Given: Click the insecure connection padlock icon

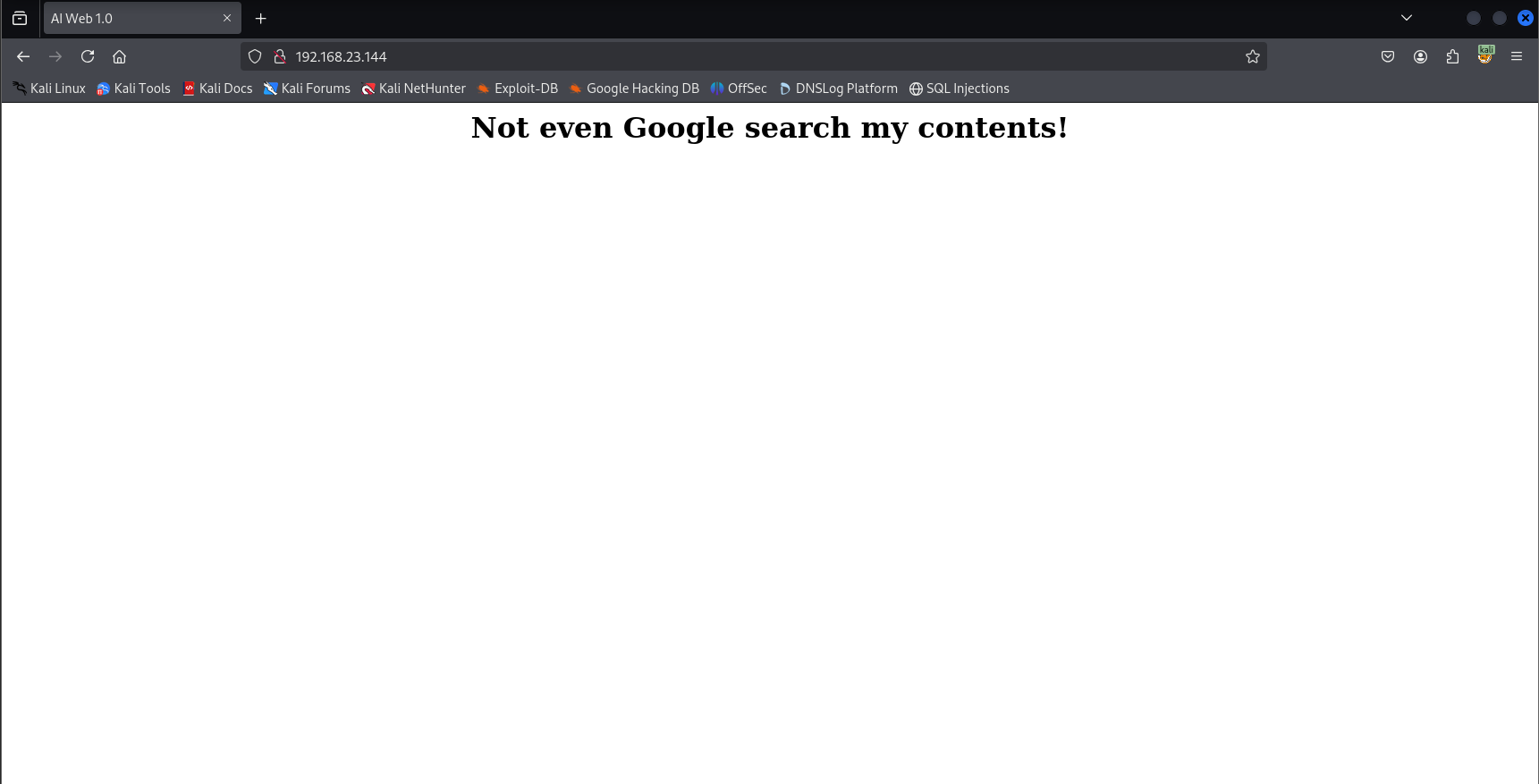Looking at the screenshot, I should [279, 56].
